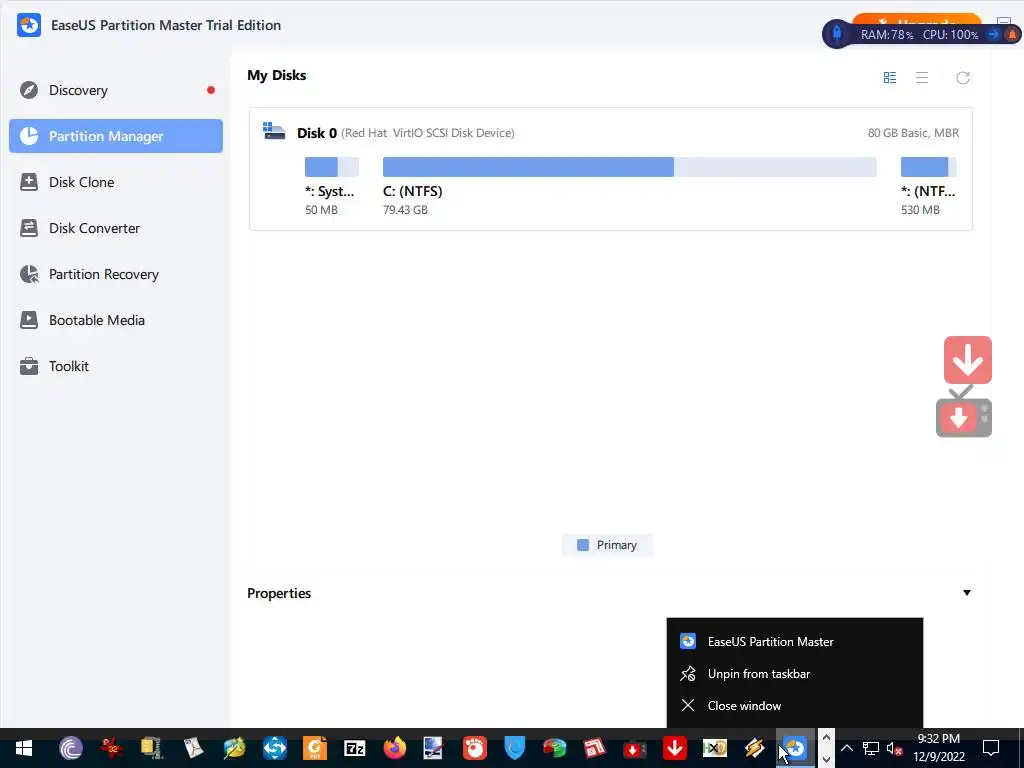Viewport: 1024px width, 768px height.
Task: Click the "79.43 GB" size text
Action: 405,210
